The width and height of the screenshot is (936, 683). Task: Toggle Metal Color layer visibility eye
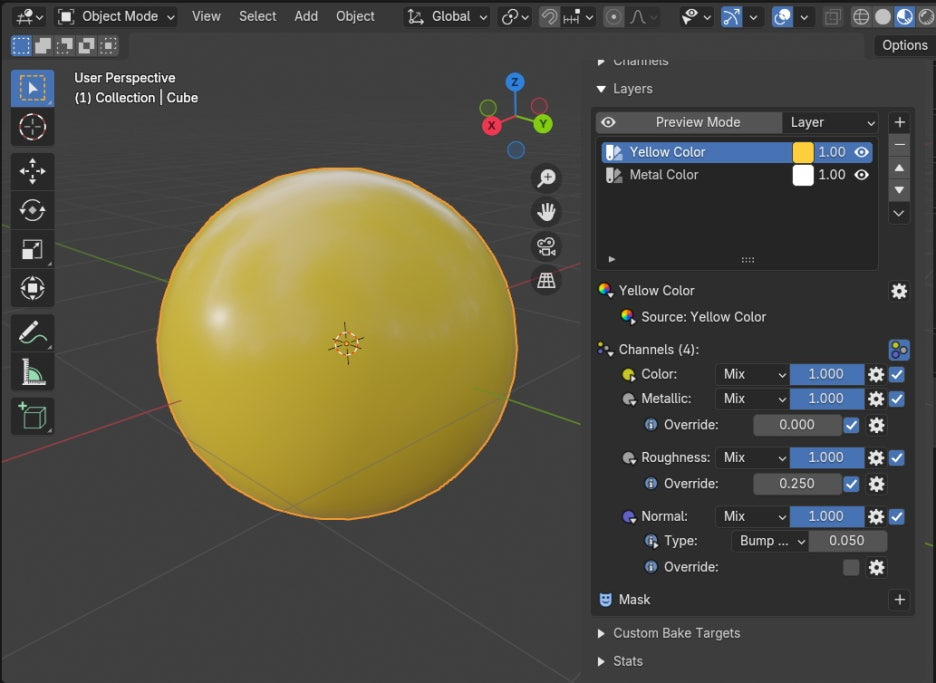pos(861,175)
